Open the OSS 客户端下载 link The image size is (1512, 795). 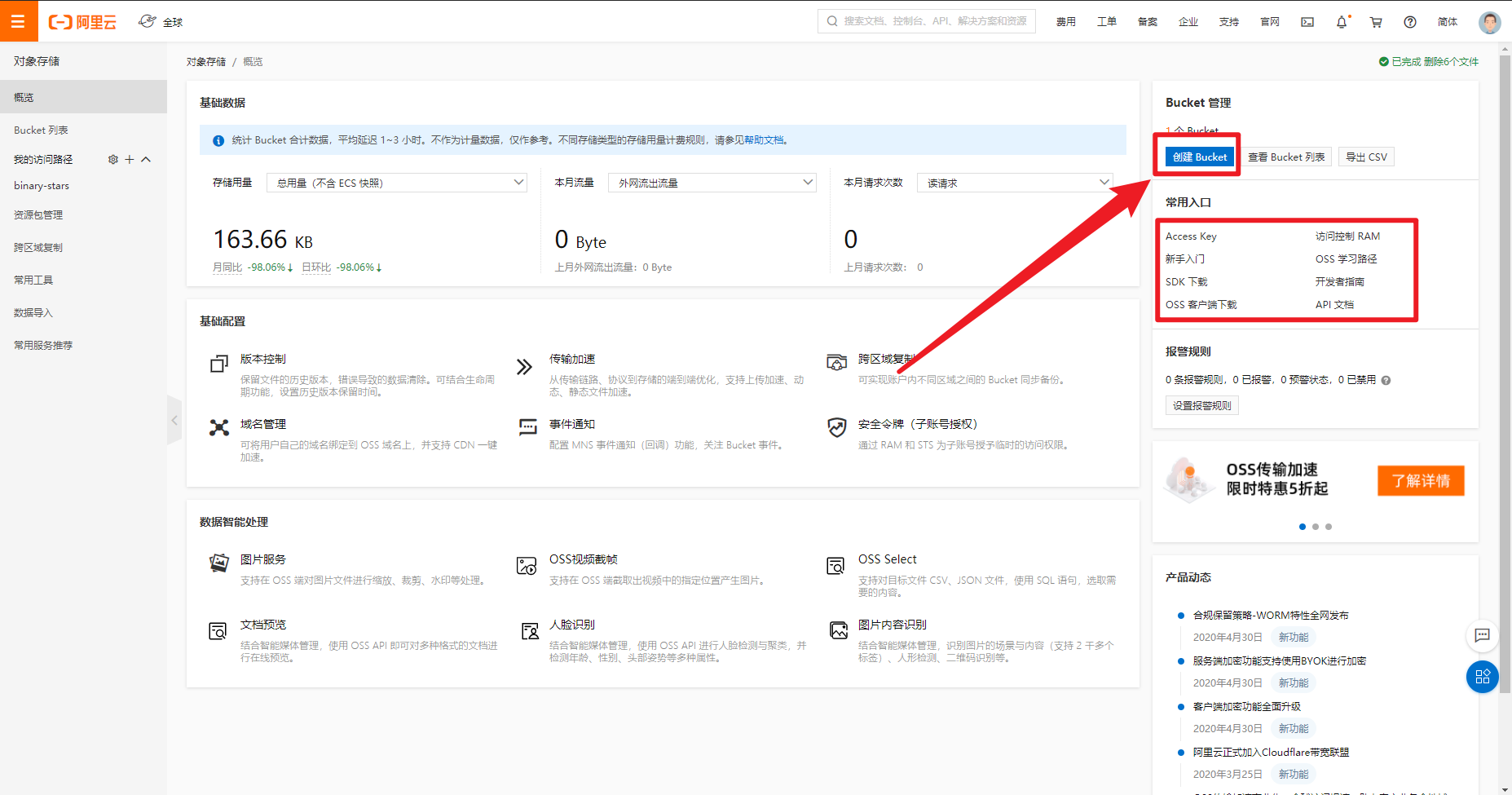(1201, 305)
